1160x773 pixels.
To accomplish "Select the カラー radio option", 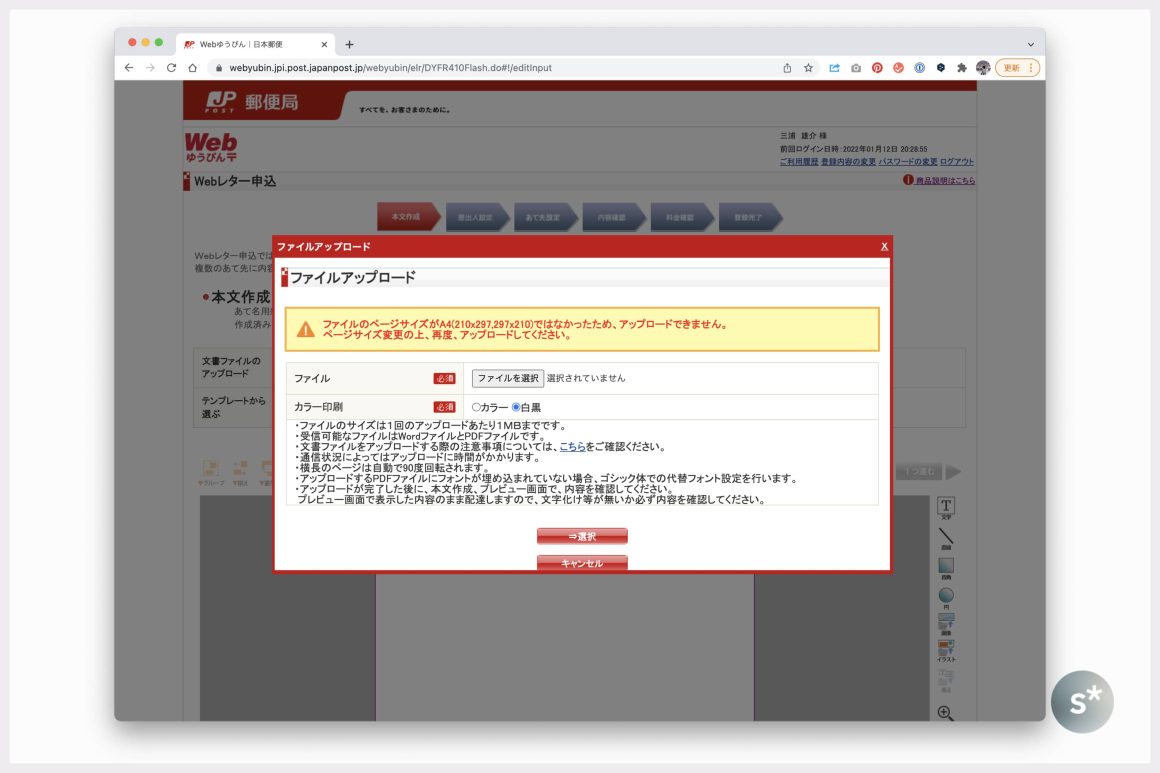I will point(477,407).
